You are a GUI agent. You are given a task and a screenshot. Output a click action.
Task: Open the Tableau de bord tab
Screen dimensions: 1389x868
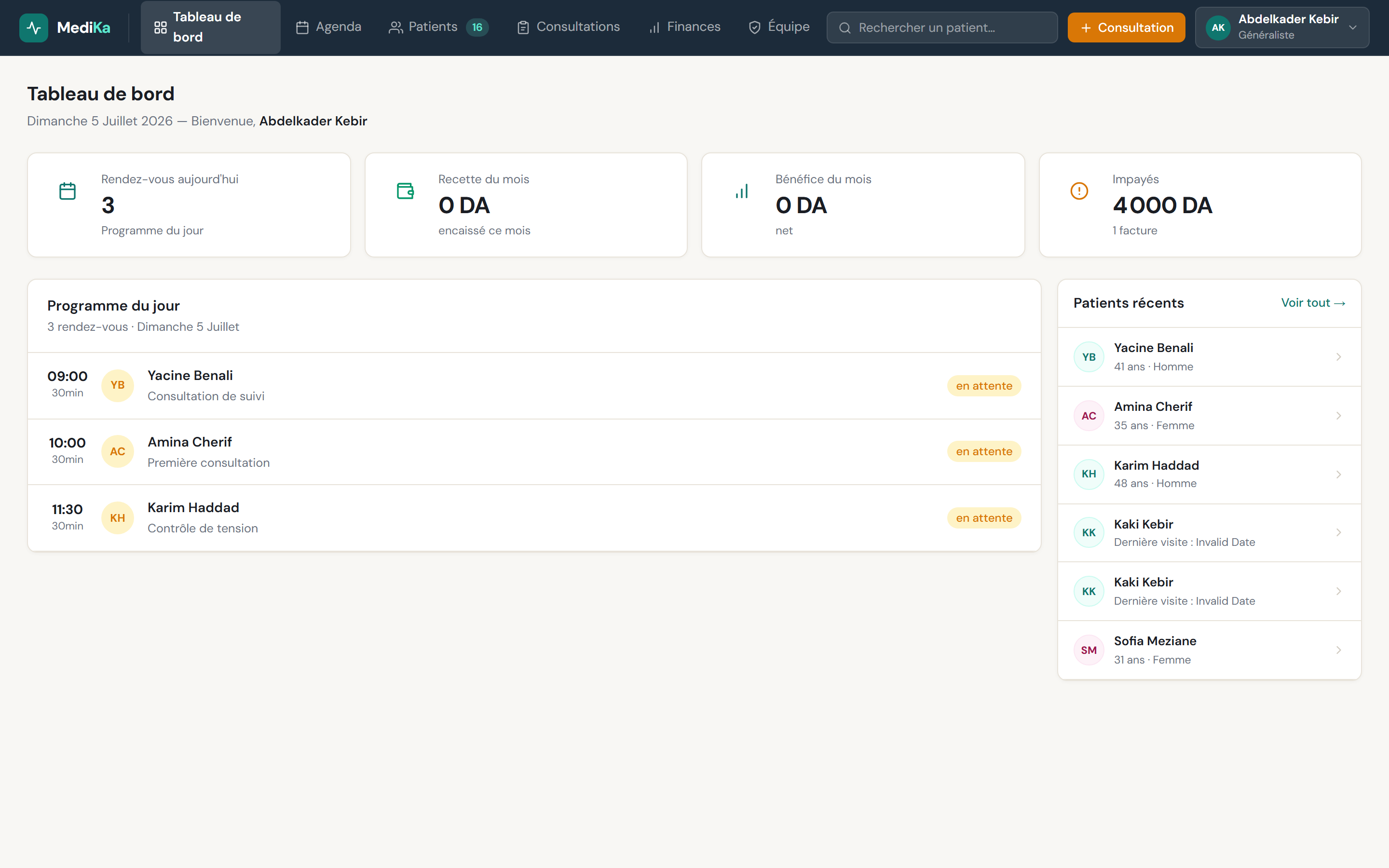tap(211, 27)
